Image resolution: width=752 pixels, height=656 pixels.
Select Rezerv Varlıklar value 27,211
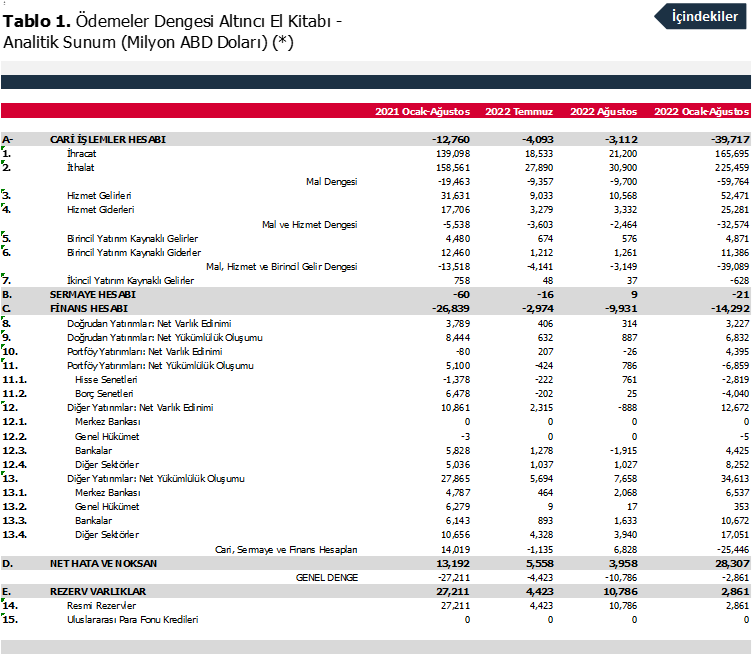[453, 591]
